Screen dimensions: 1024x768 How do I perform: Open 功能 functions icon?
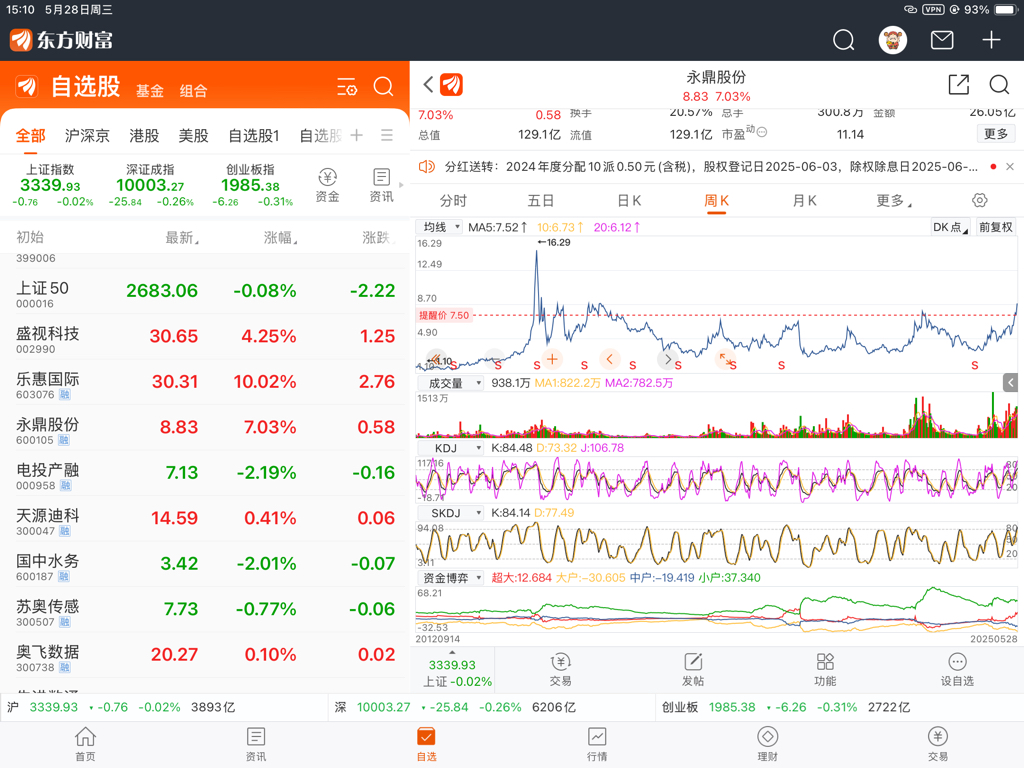click(825, 670)
